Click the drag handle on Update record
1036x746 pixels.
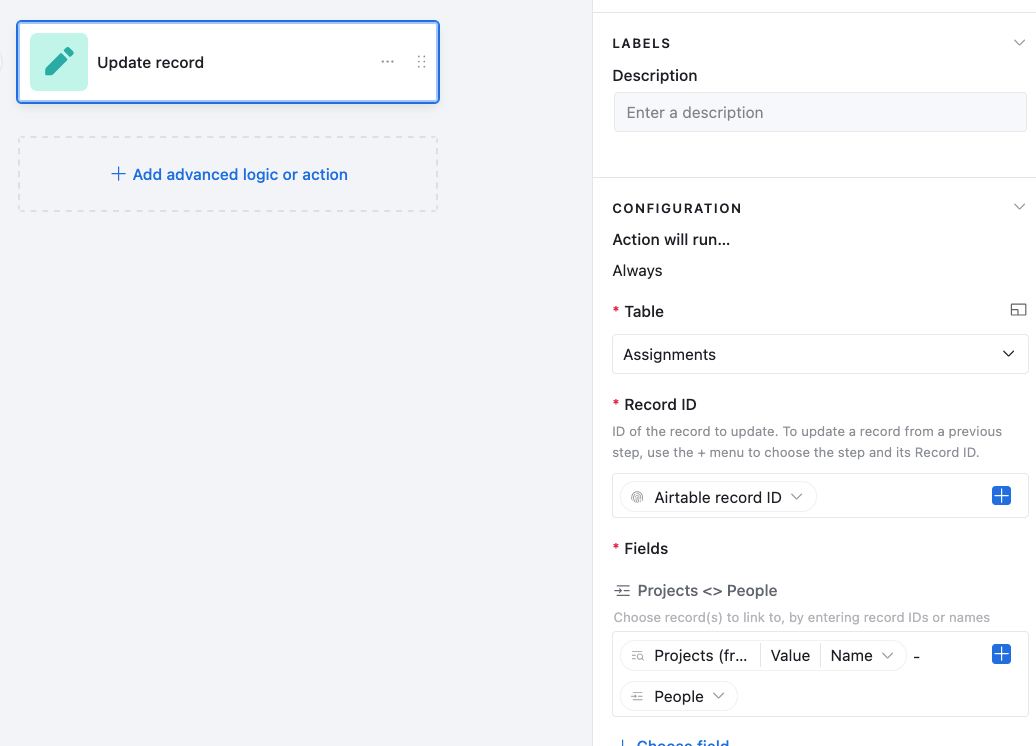tap(422, 61)
